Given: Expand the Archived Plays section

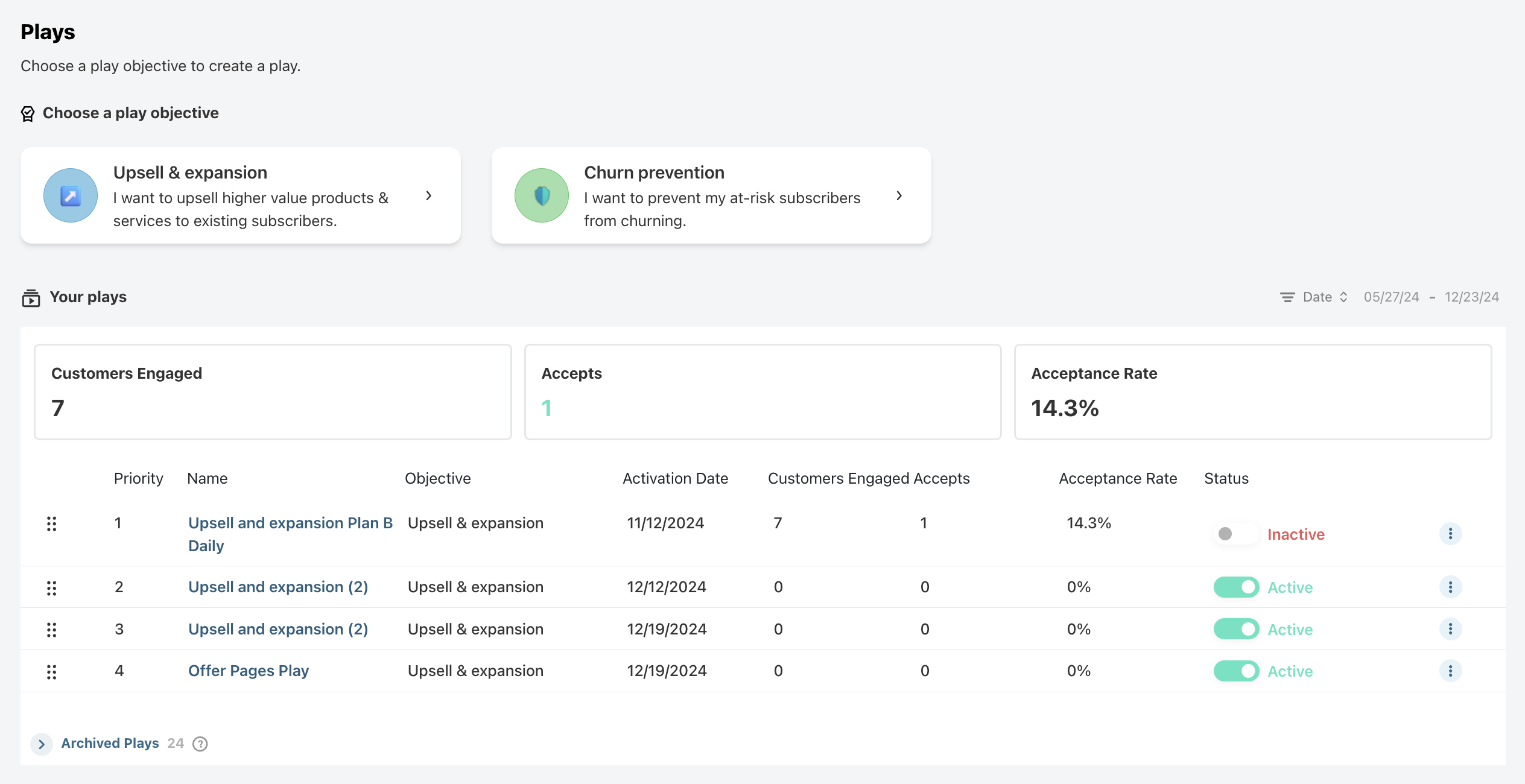Looking at the screenshot, I should tap(42, 744).
